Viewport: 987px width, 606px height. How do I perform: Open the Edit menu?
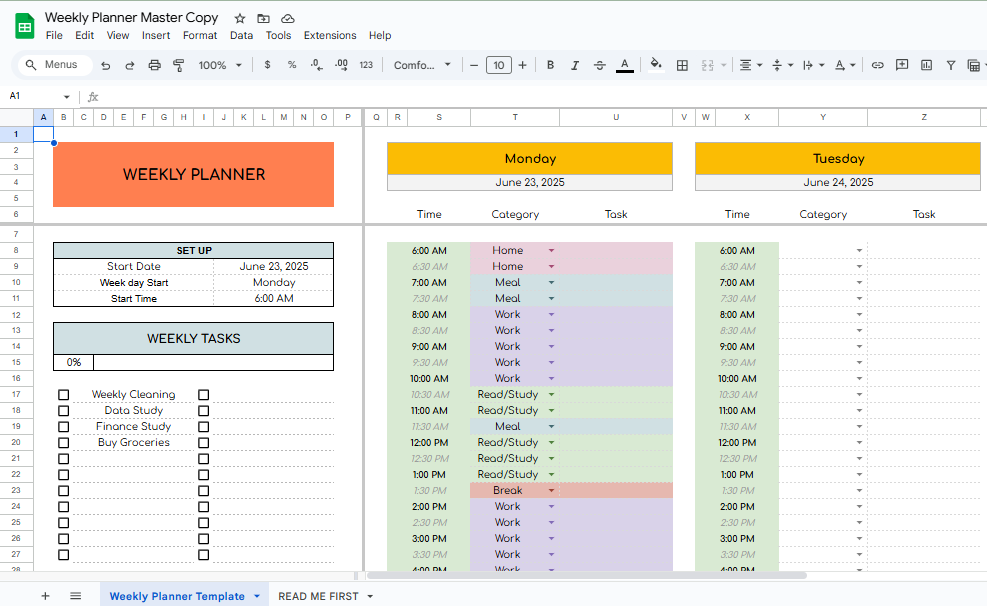point(84,35)
